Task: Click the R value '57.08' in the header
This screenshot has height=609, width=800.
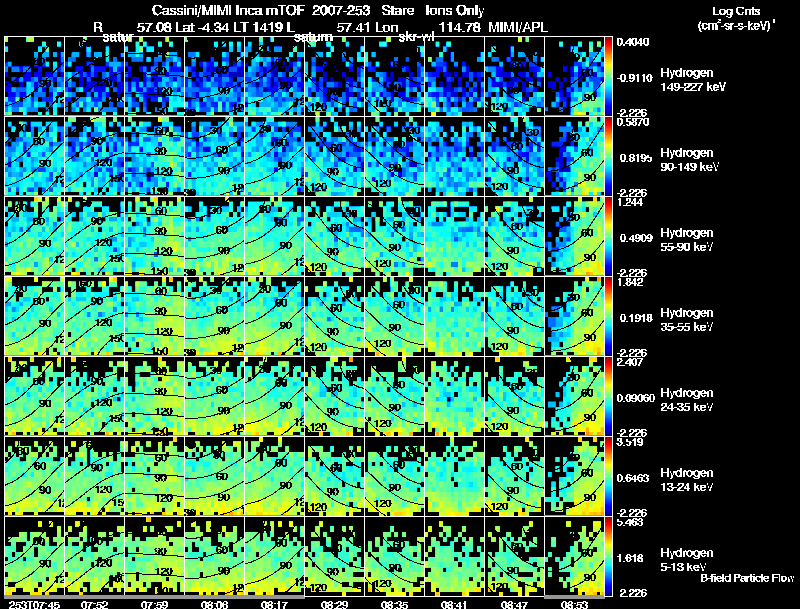Action: tap(154, 27)
